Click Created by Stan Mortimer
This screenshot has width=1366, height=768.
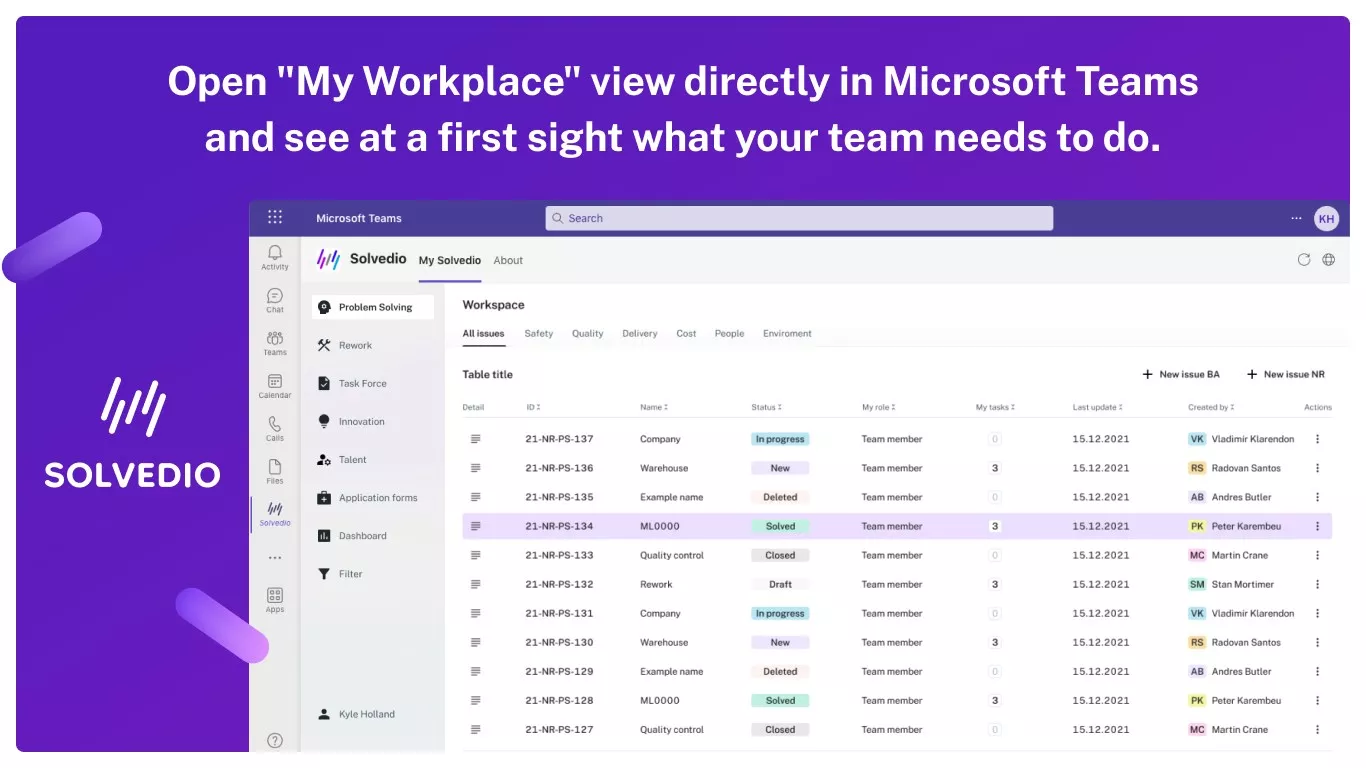pos(1231,584)
